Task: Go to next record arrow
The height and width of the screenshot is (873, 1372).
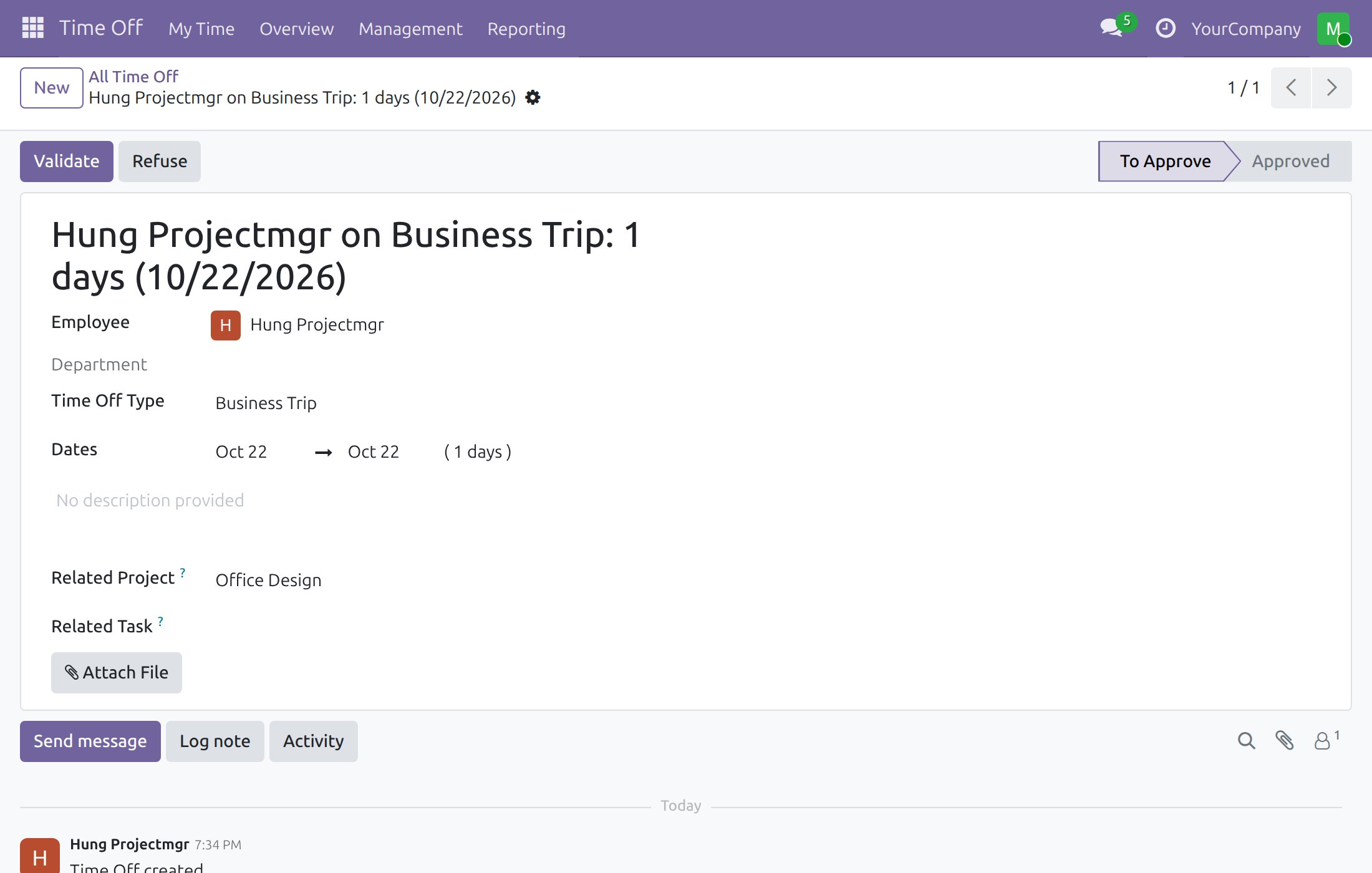Action: 1332,88
